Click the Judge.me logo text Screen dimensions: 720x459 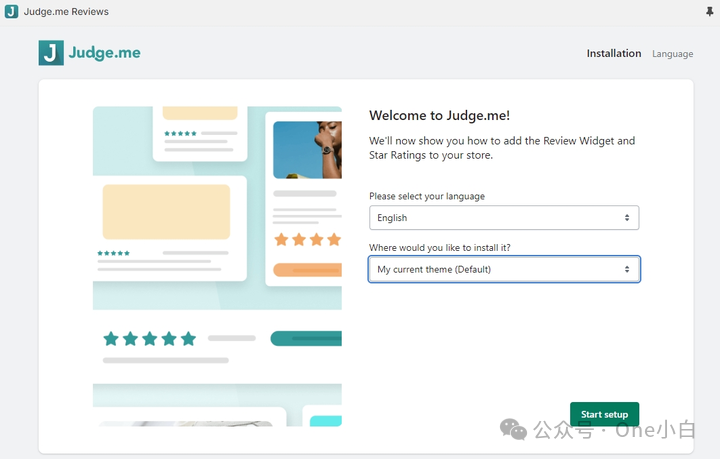click(x=105, y=53)
